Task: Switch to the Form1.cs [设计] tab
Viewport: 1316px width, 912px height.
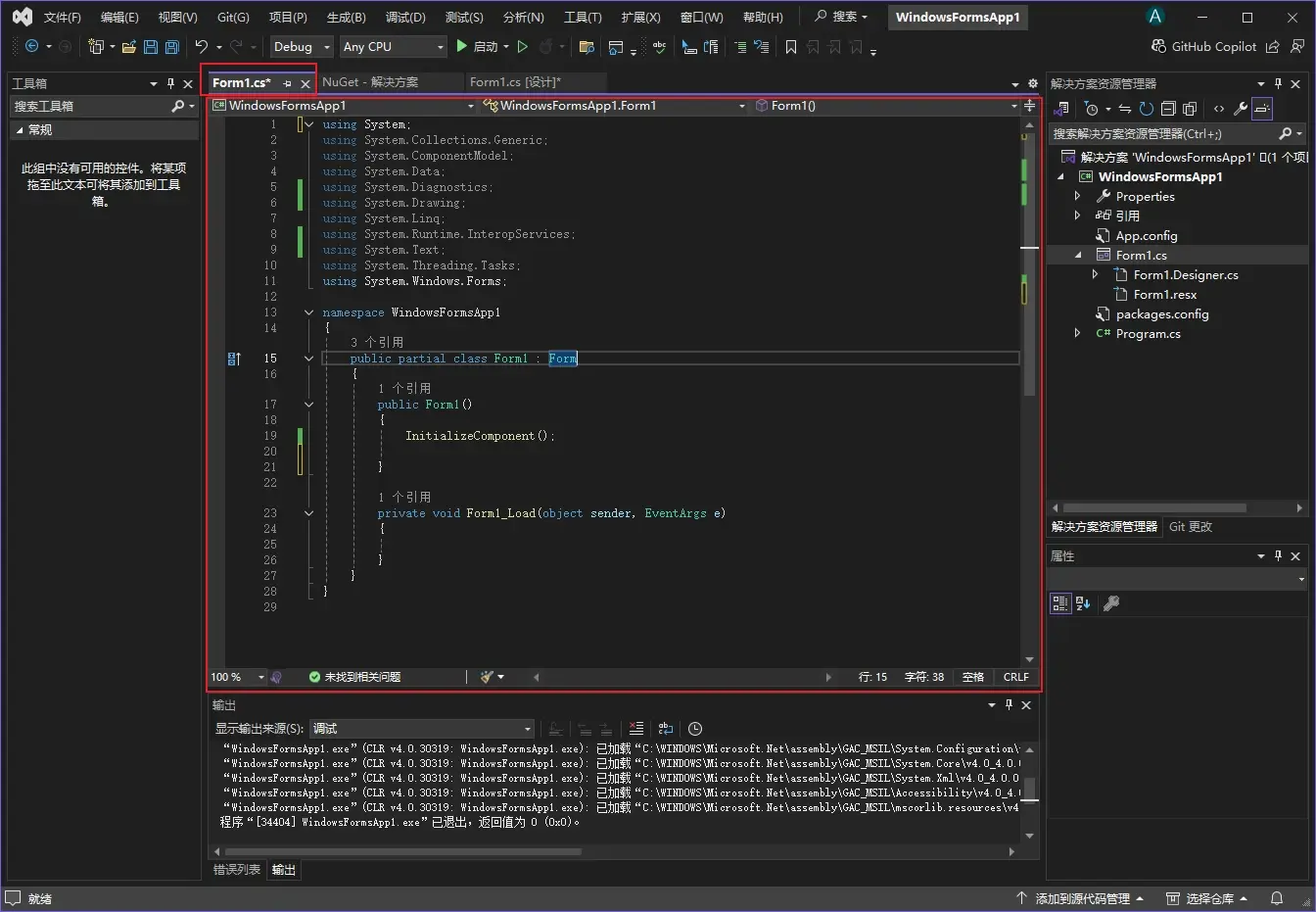Action: pos(515,82)
